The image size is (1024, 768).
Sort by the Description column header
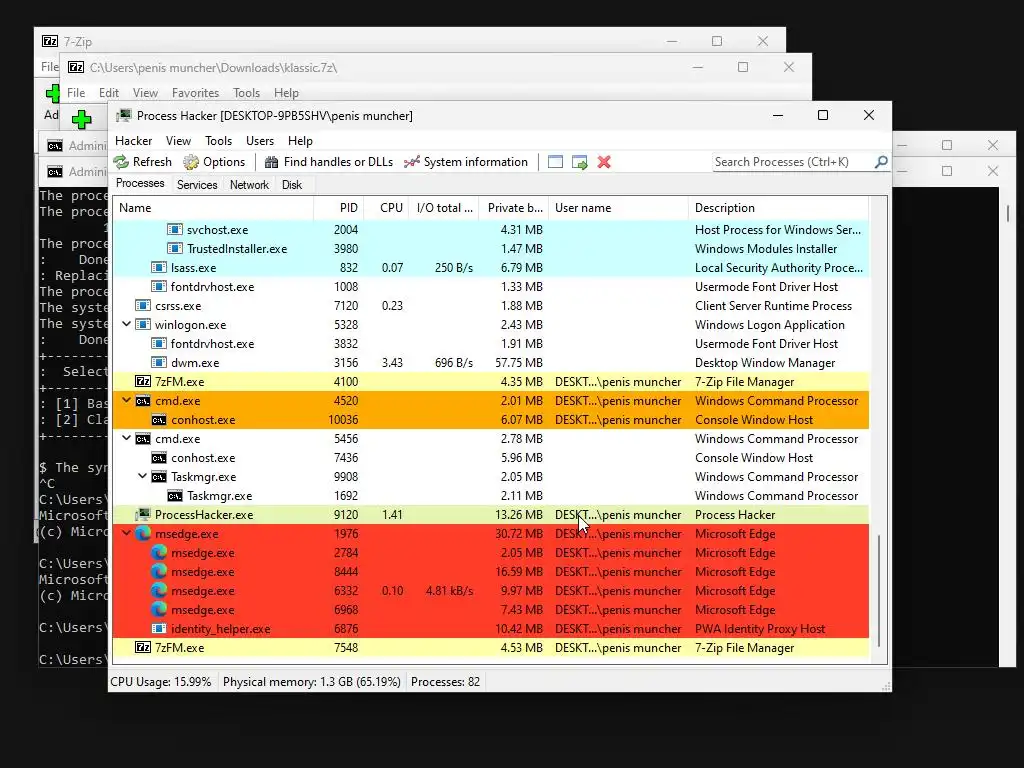click(778, 208)
